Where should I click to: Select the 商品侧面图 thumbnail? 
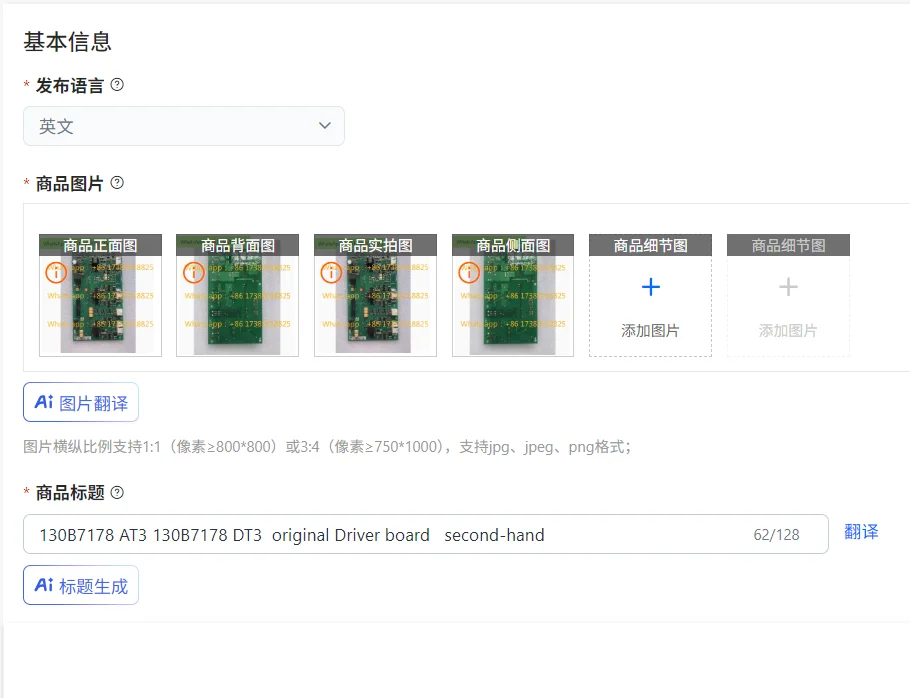513,295
